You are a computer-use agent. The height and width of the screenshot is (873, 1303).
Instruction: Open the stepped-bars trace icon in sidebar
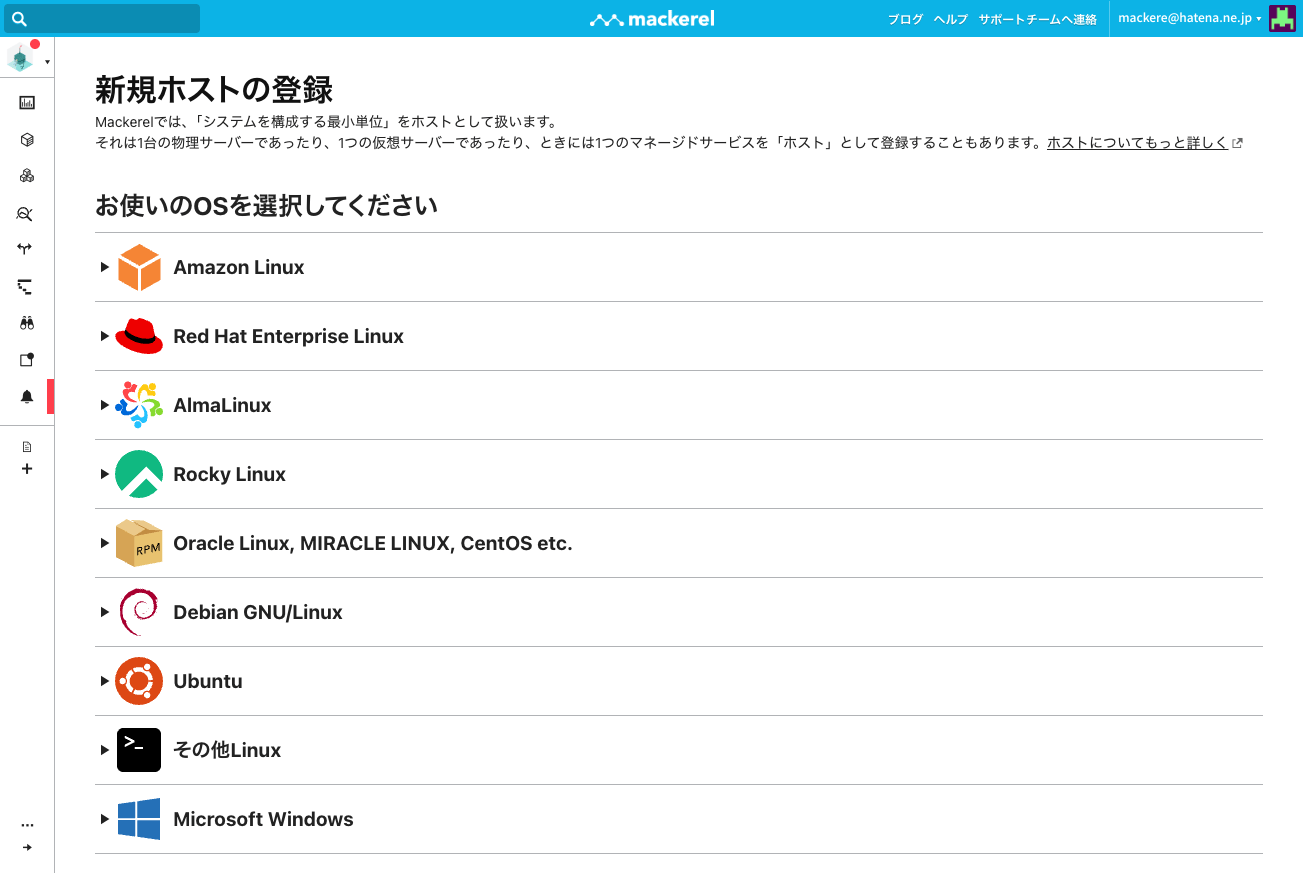click(27, 286)
